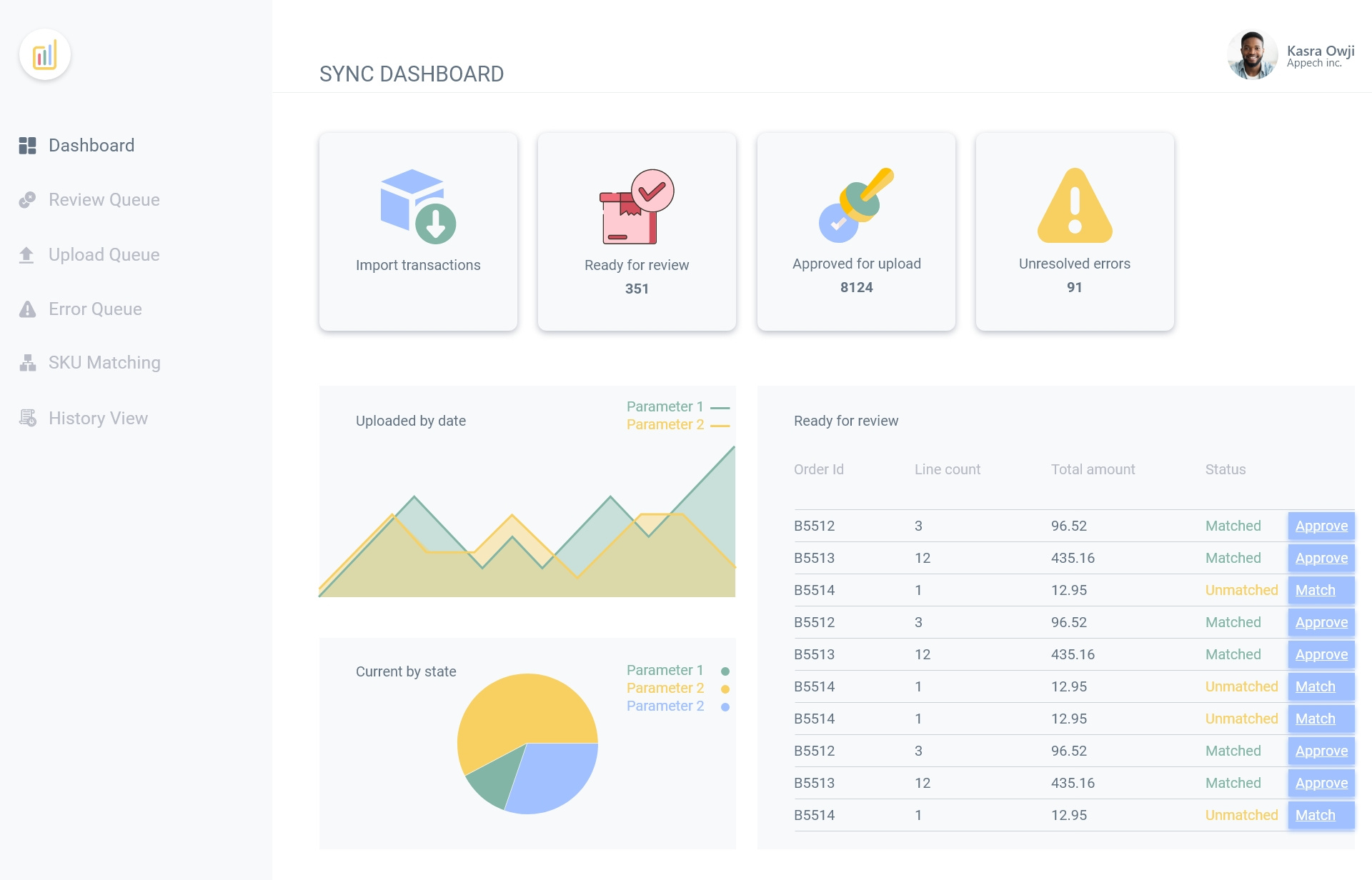Click the SKU Matching hierarchy icon
Viewport: 1372px width, 880px height.
(x=27, y=363)
